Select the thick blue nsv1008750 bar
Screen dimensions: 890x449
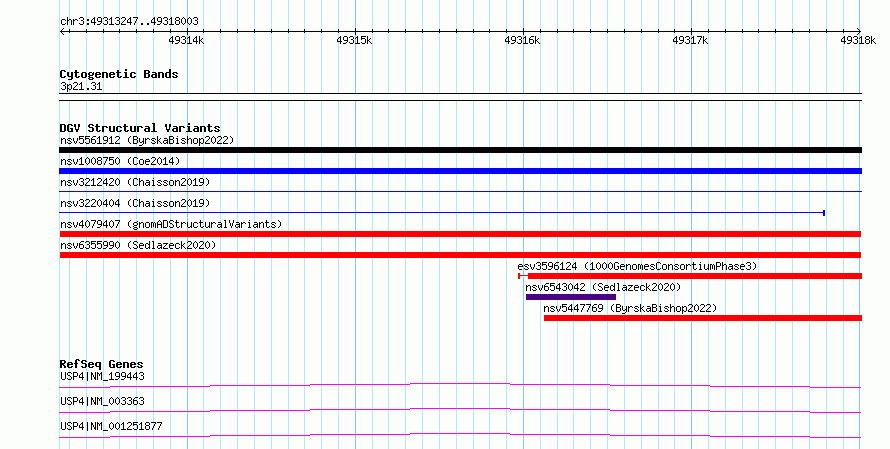pos(460,171)
